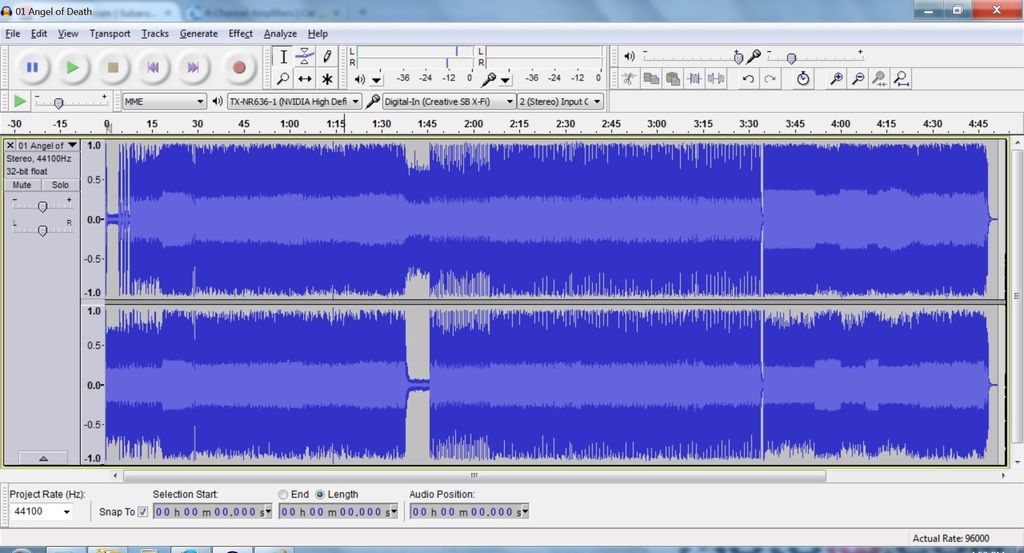The image size is (1024, 553).
Task: Click the green Play button
Action: (72, 68)
